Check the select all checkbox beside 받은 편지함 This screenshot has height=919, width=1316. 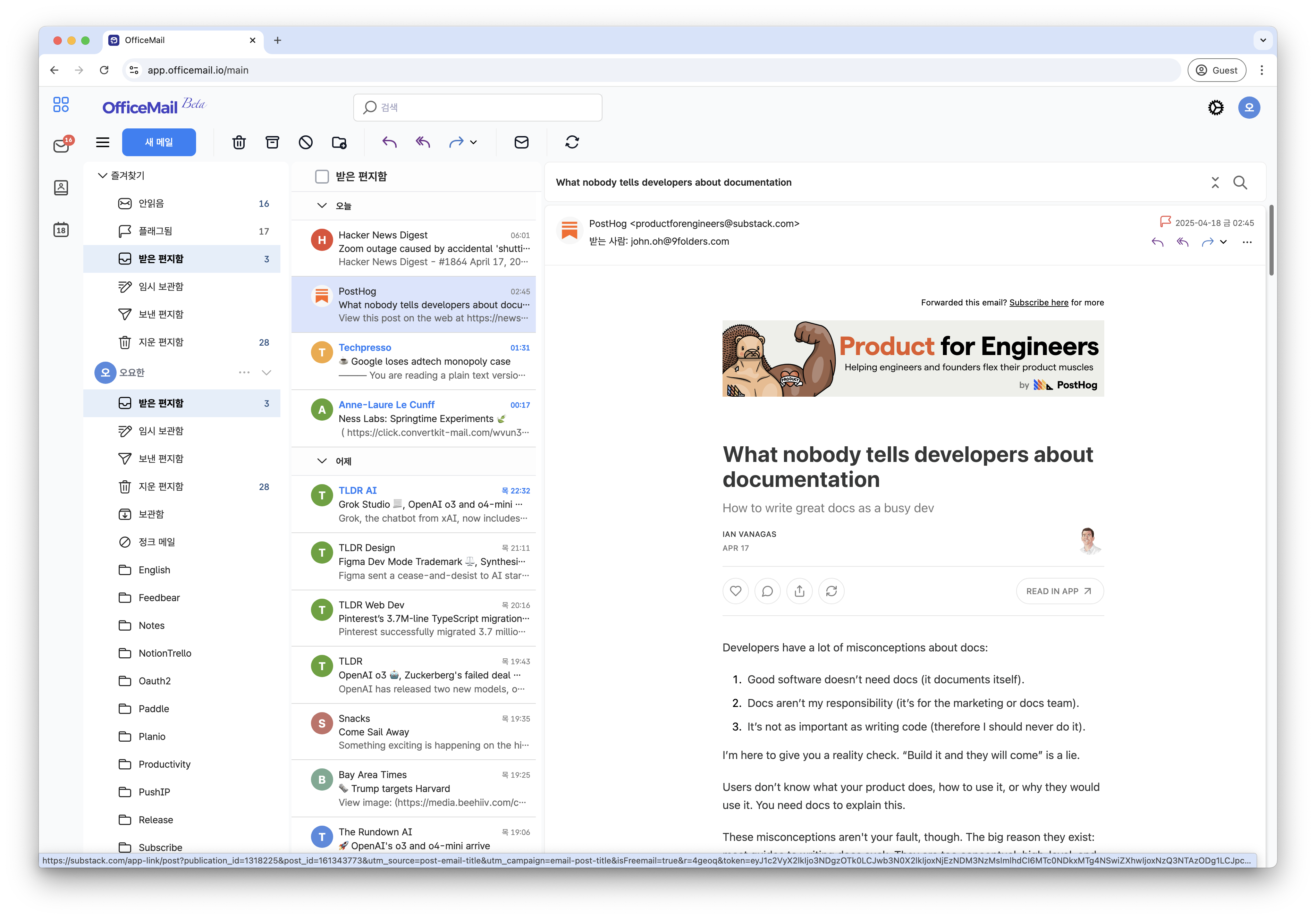point(322,177)
